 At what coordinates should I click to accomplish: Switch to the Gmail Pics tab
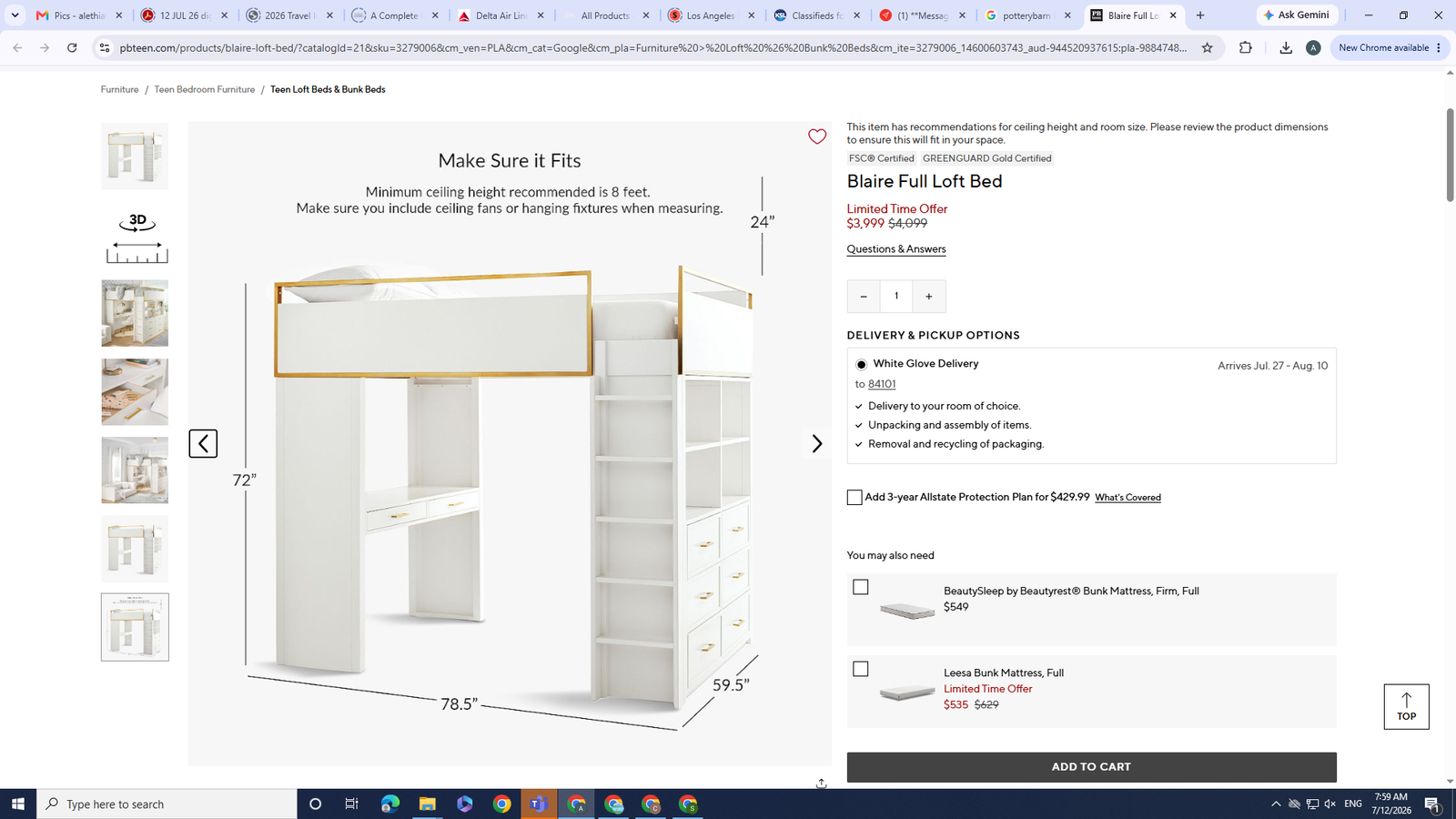coord(77,15)
